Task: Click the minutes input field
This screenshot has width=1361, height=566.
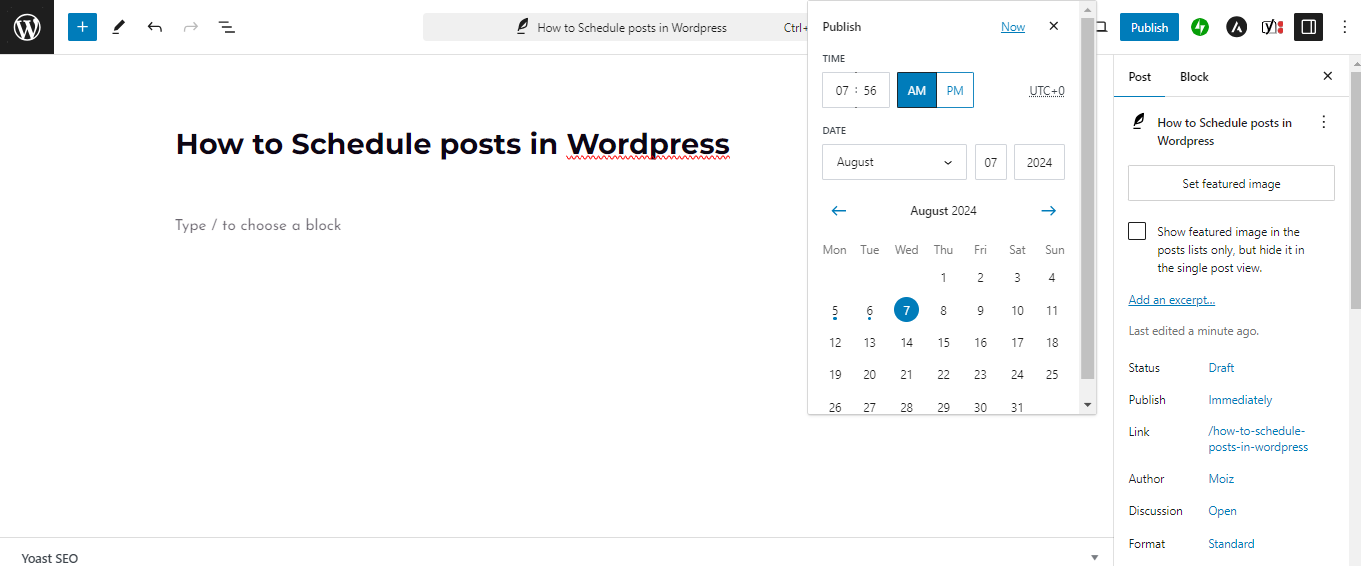Action: pos(871,90)
